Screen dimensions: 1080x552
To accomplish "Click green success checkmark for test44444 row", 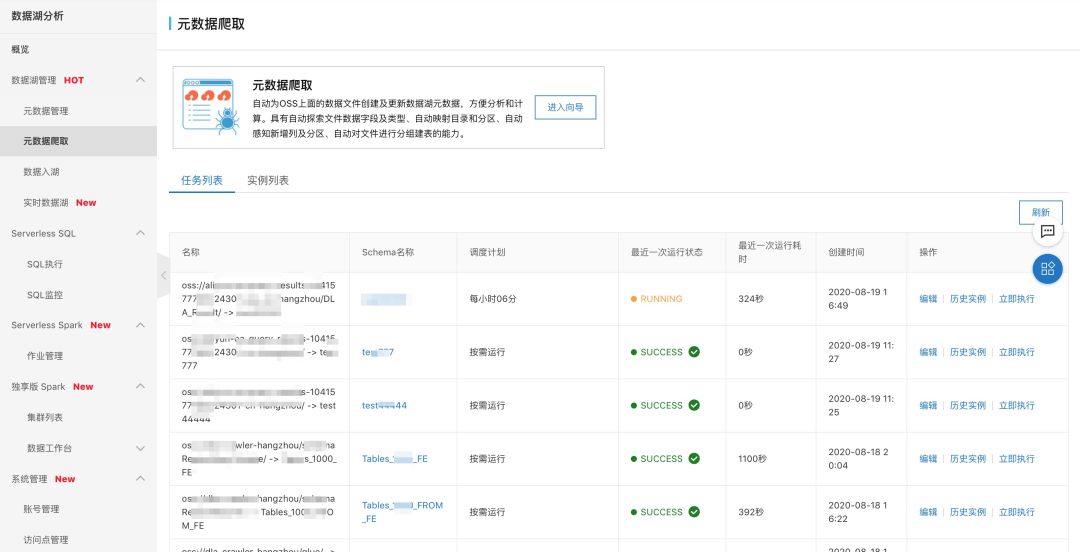I will click(694, 405).
